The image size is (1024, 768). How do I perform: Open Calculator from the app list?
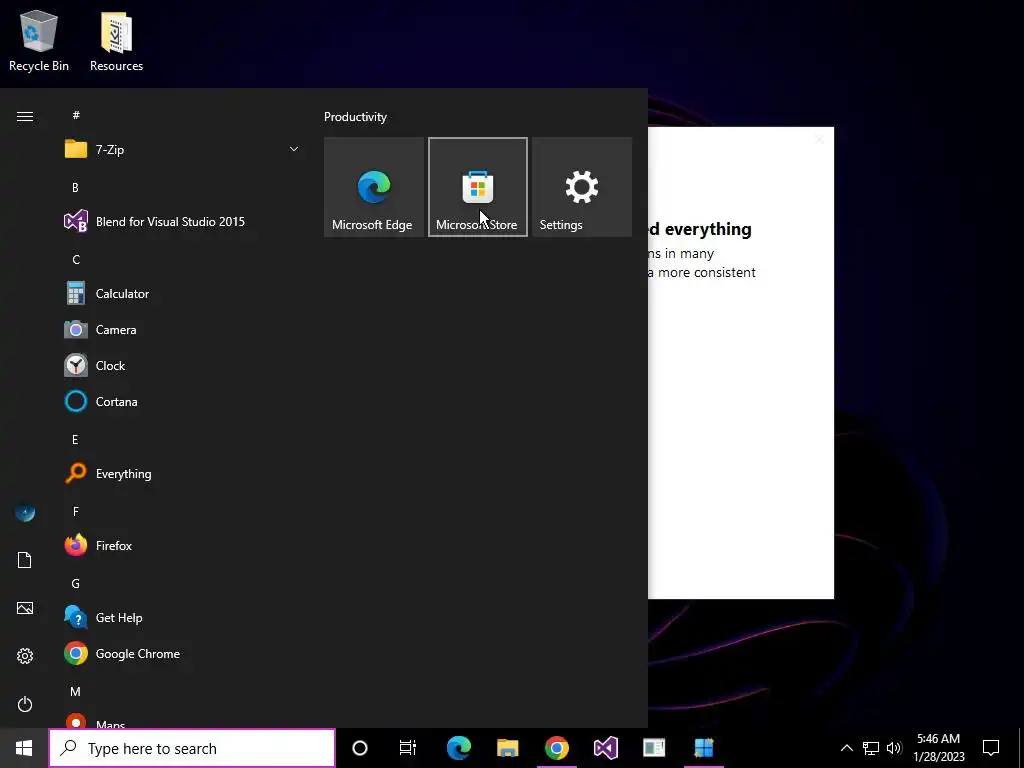[x=182, y=294]
